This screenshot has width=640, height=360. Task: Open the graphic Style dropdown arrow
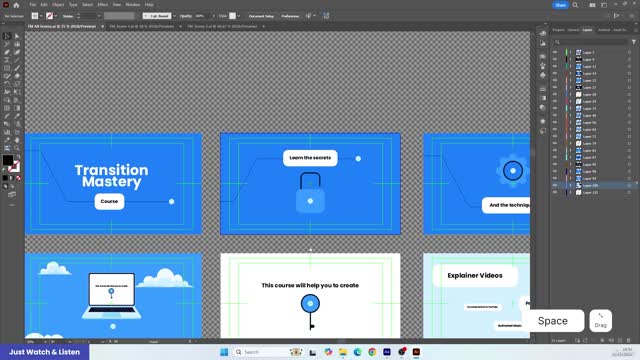239,16
